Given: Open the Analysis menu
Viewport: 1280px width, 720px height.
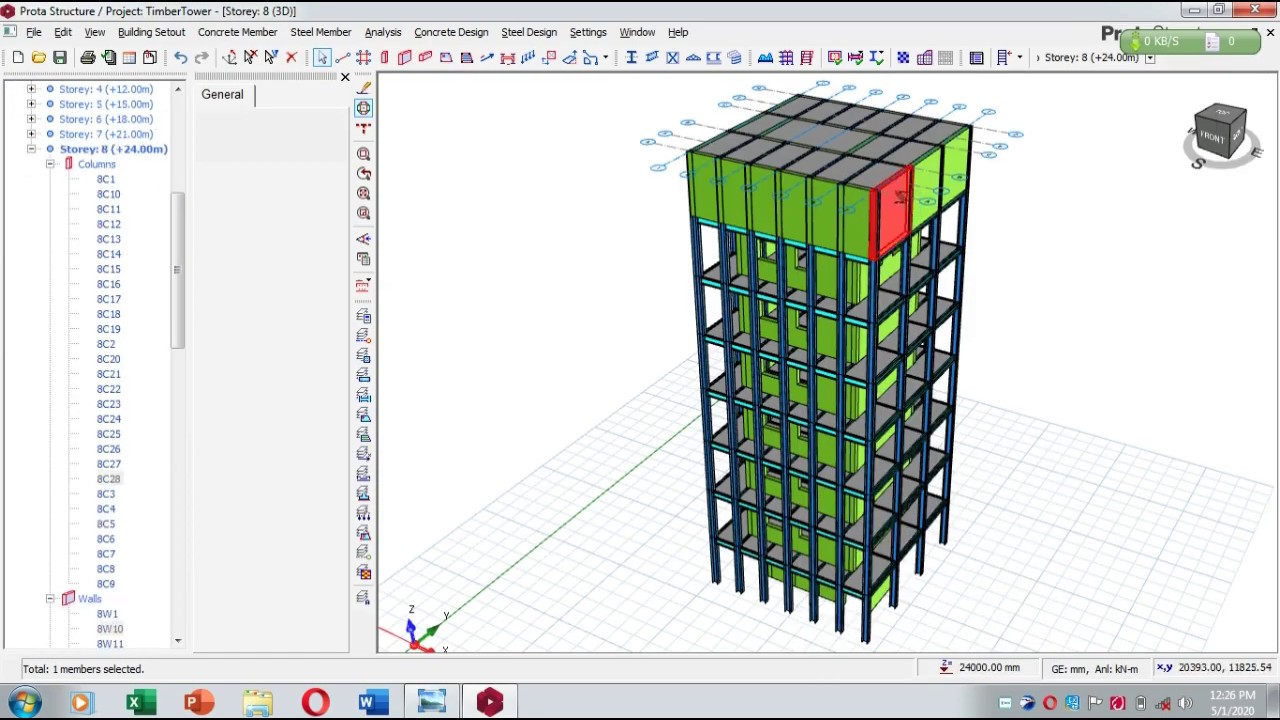Looking at the screenshot, I should coord(383,32).
